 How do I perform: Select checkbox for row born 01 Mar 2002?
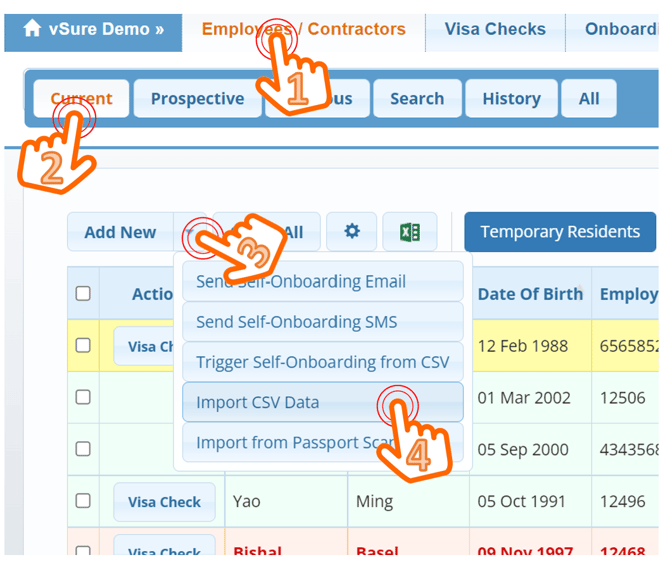click(83, 398)
